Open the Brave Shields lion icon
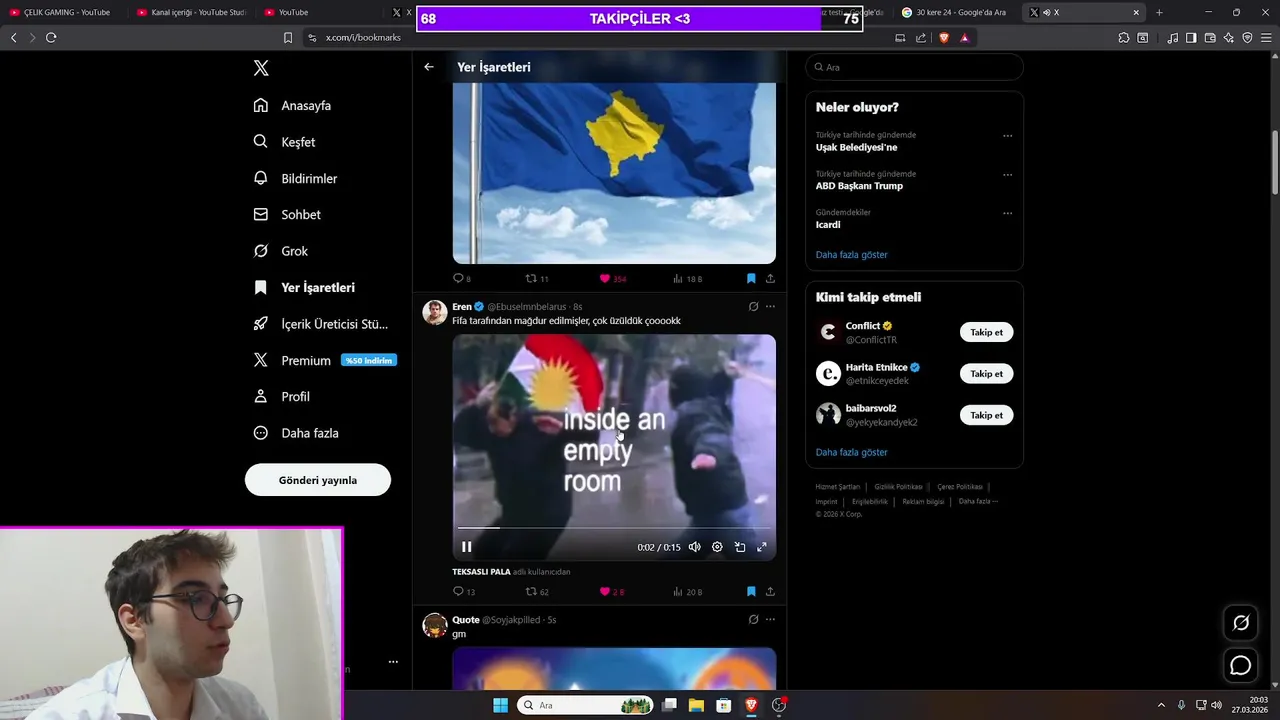The width and height of the screenshot is (1280, 720). [x=943, y=38]
